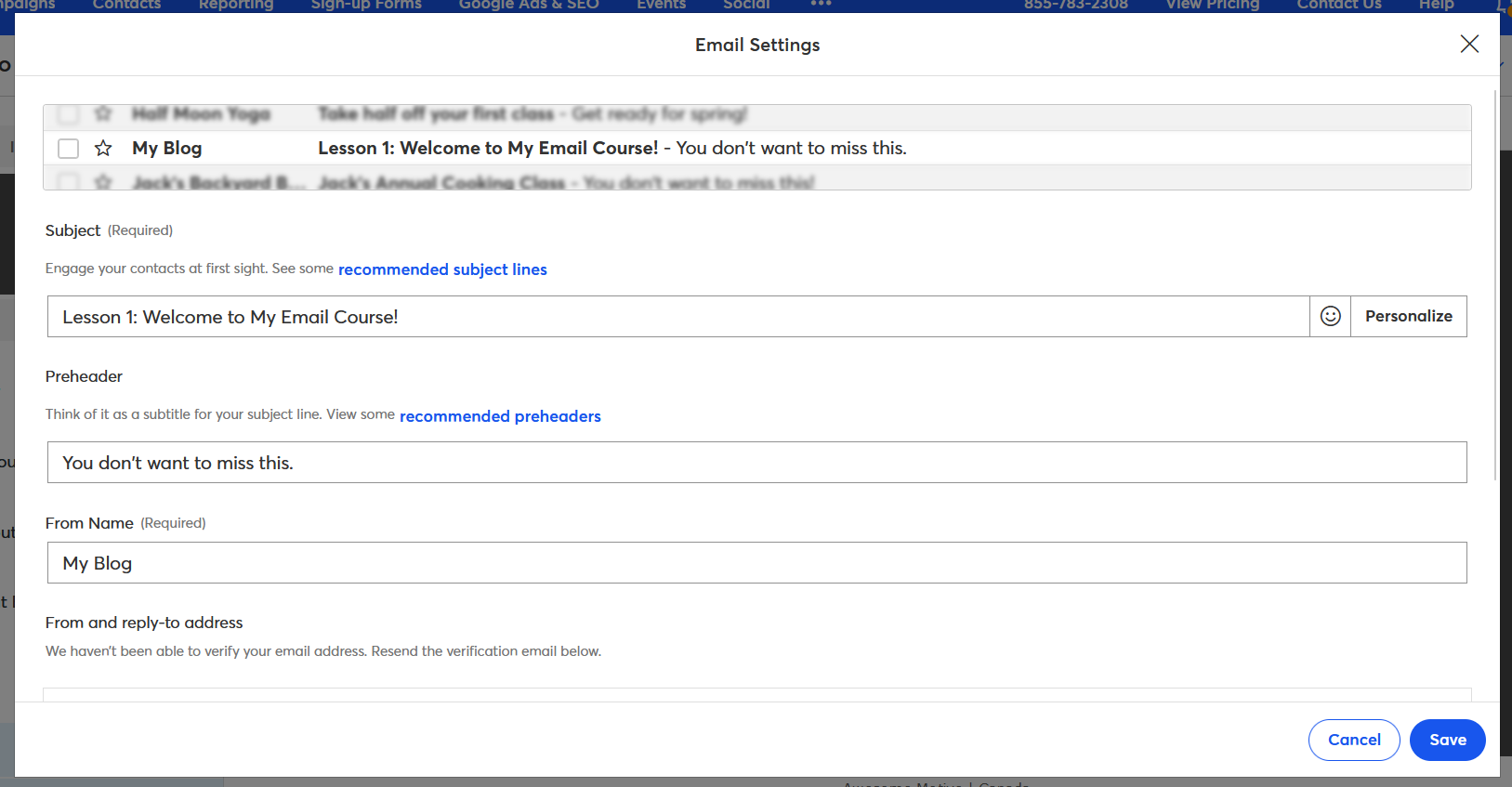The height and width of the screenshot is (787, 1512).
Task: Tick the My Blog preview checkbox
Action: [x=68, y=148]
